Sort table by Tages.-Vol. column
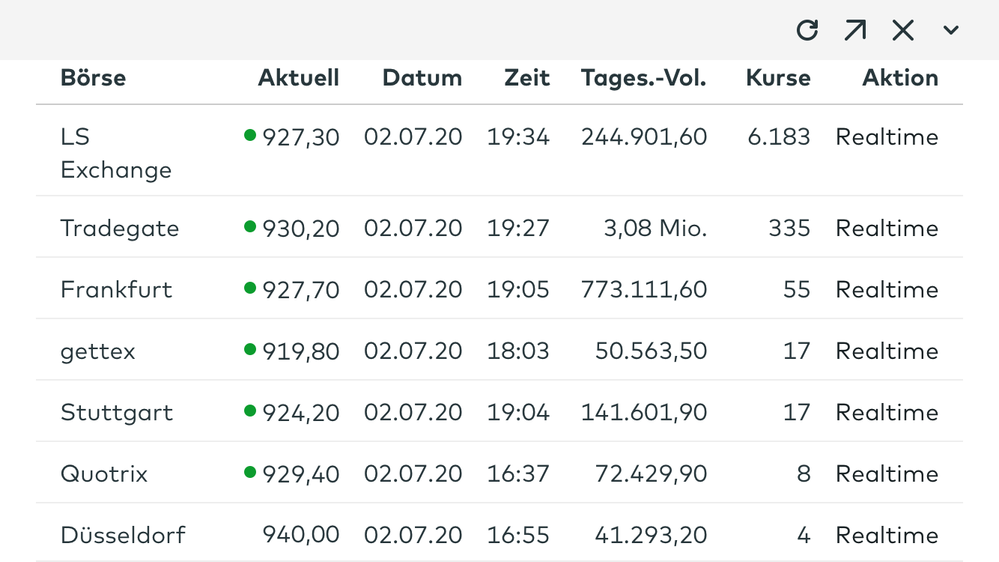The width and height of the screenshot is (999, 562). click(x=643, y=78)
